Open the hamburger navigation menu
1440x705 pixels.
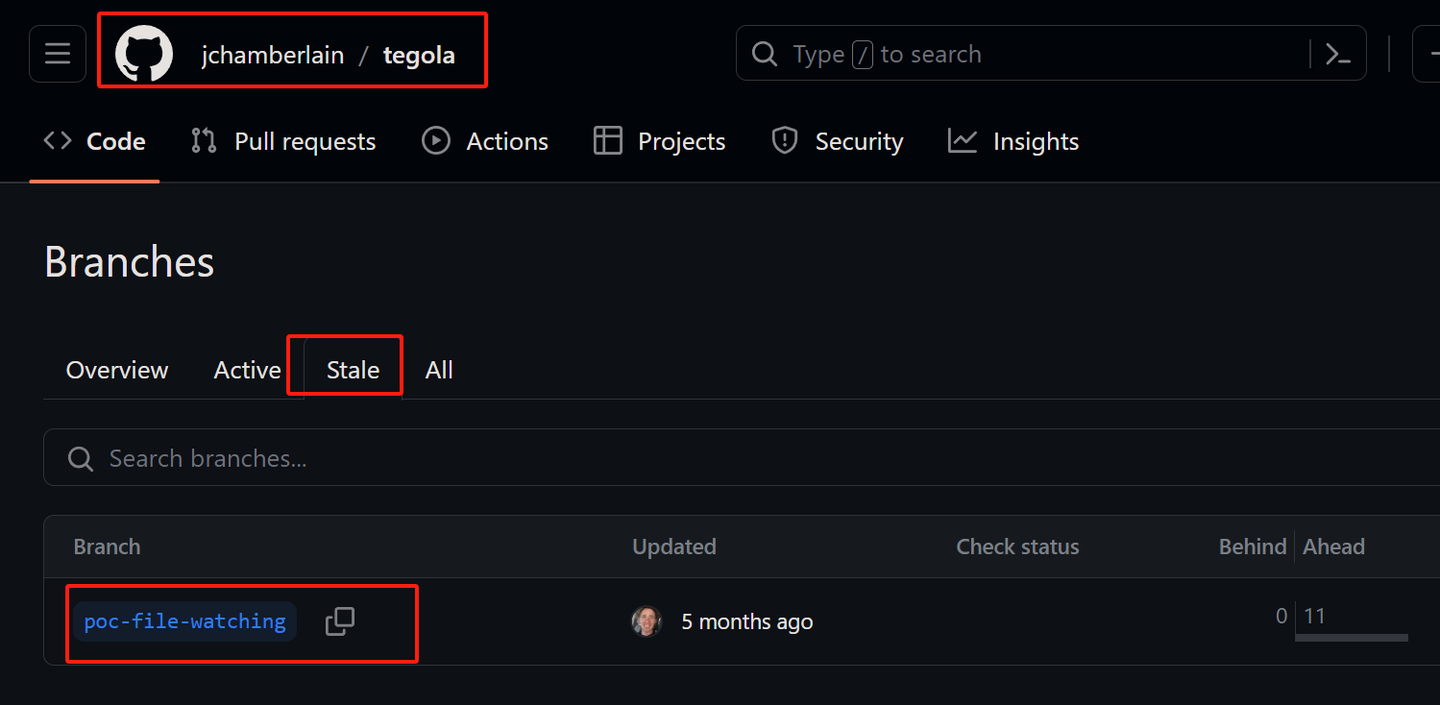click(x=57, y=54)
